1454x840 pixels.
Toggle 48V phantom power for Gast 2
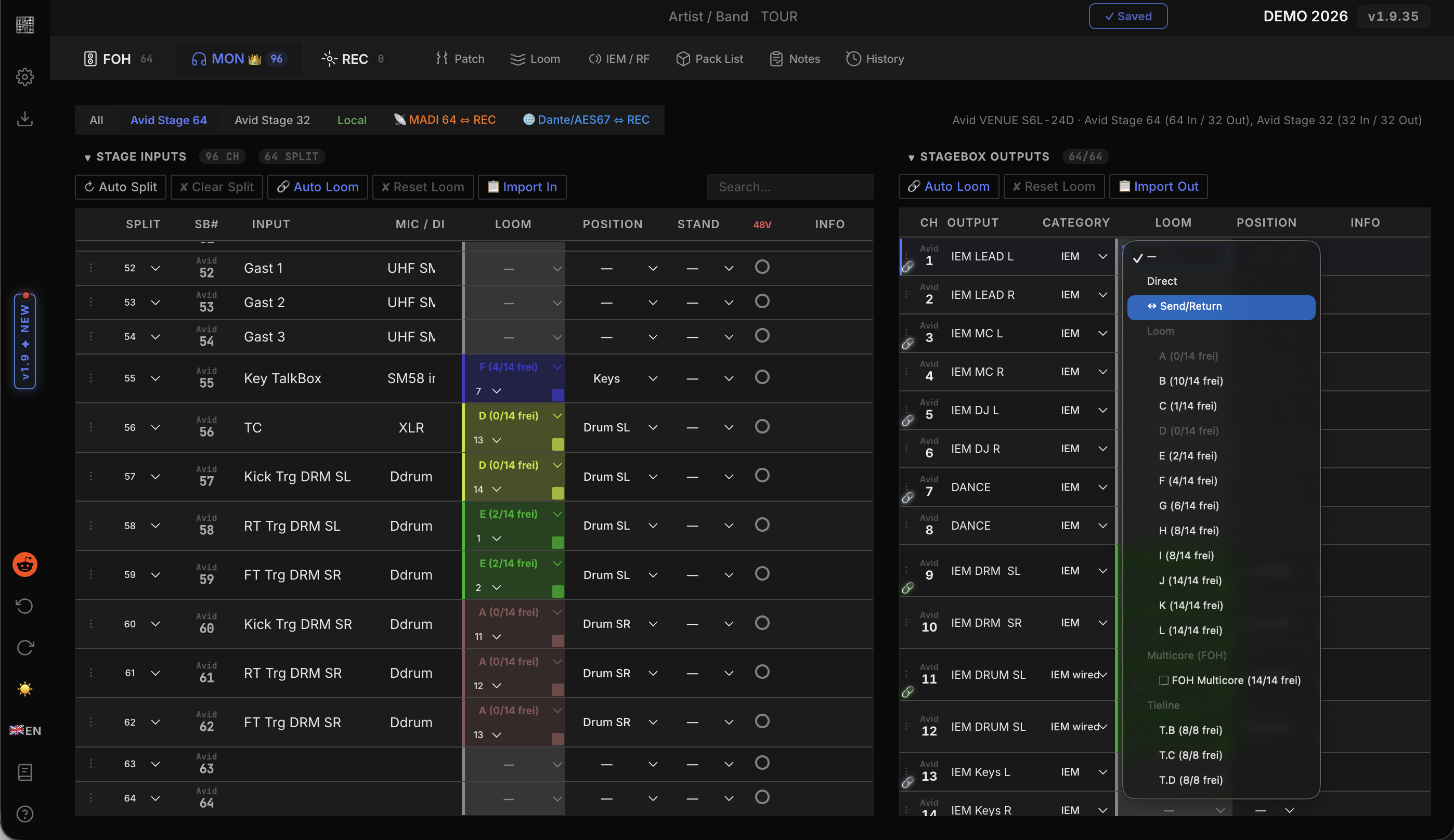(x=762, y=301)
